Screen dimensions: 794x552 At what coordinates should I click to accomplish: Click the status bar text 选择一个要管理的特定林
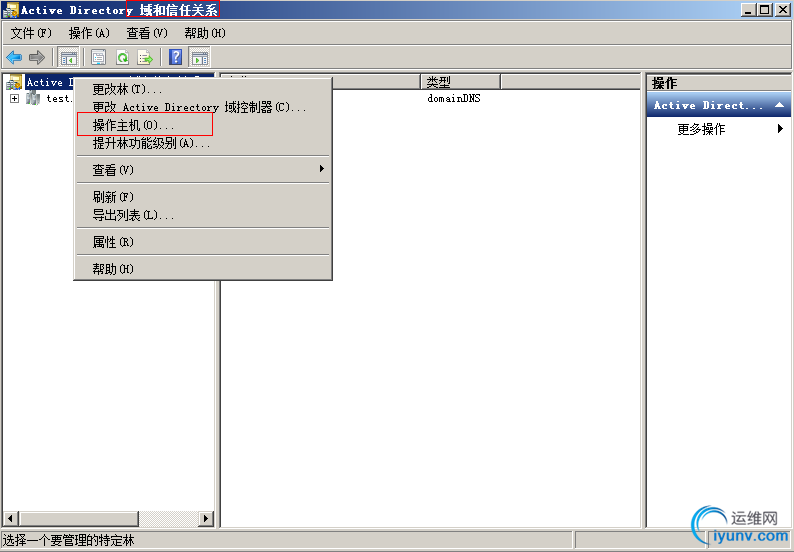[x=69, y=540]
